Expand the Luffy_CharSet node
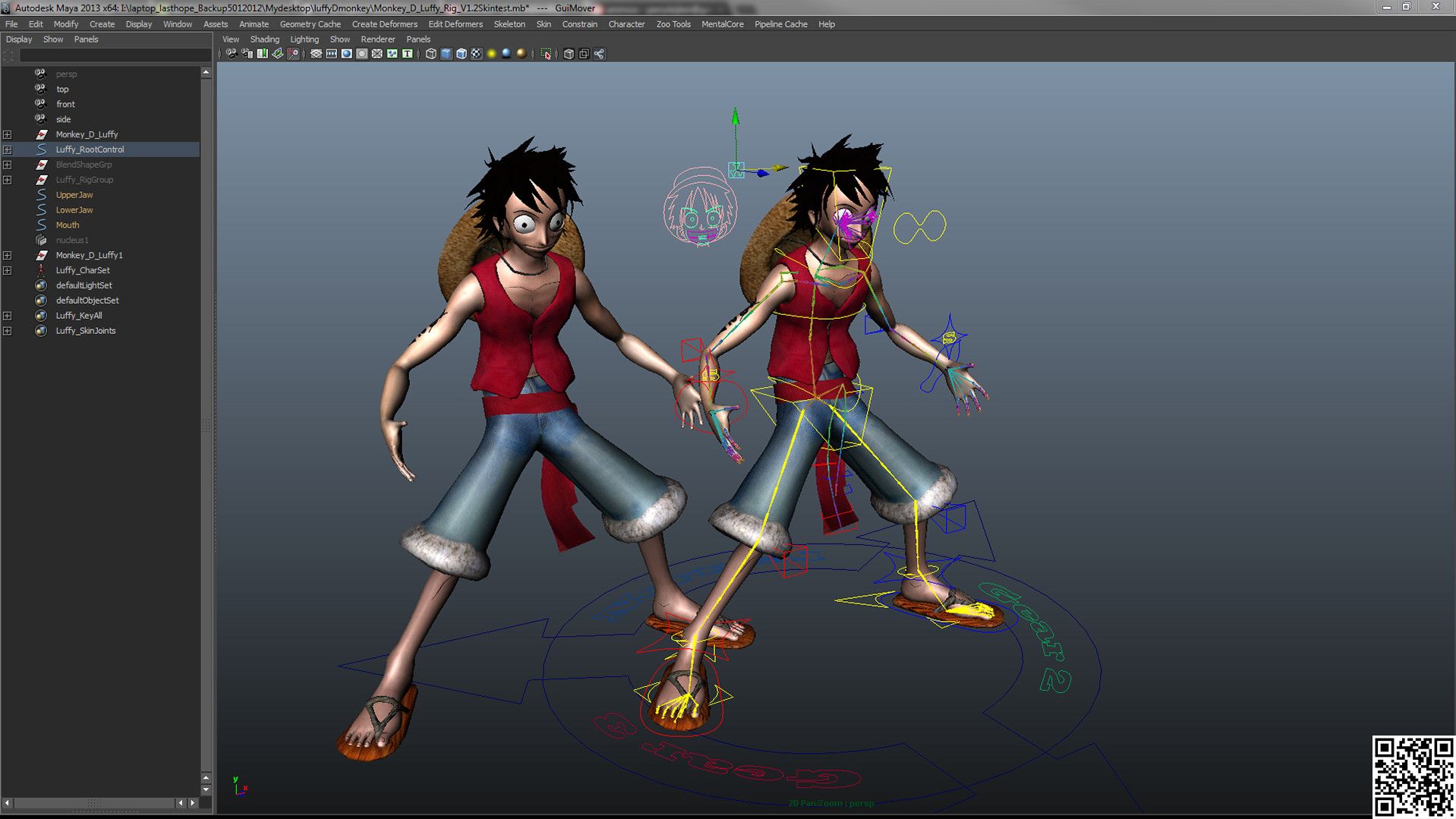 tap(8, 271)
